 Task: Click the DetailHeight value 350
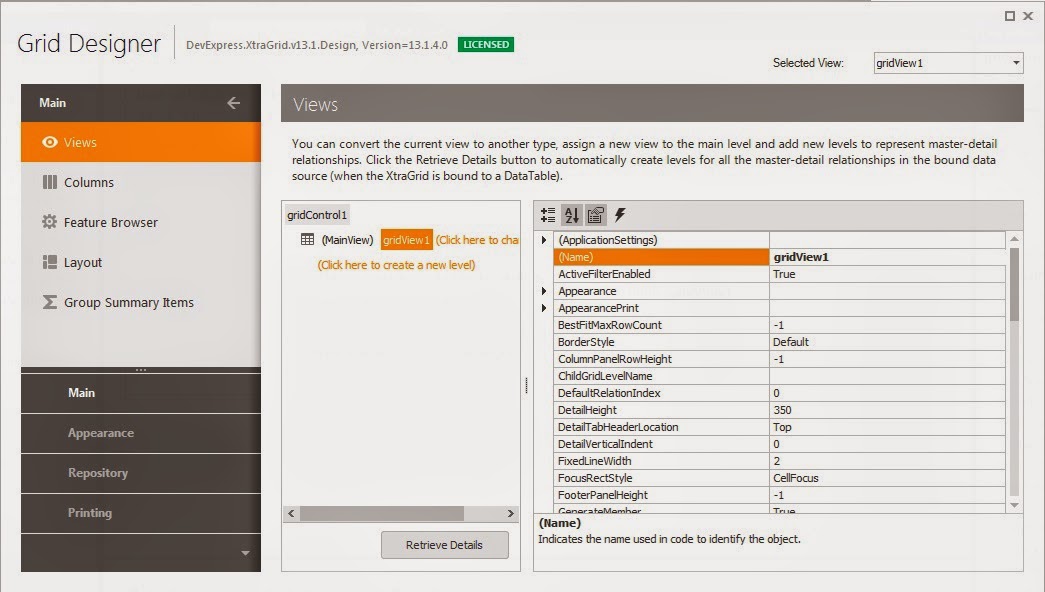point(887,410)
